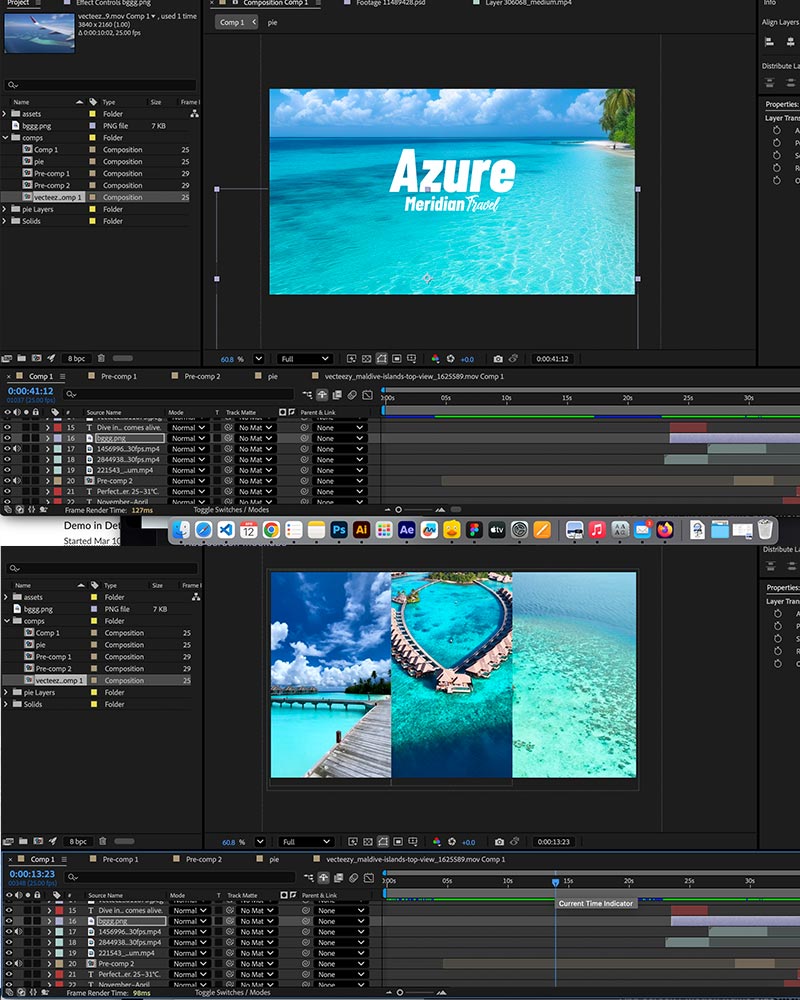800x1000 pixels.
Task: Click the label color swatch of layer 16
Action: (x=55, y=437)
